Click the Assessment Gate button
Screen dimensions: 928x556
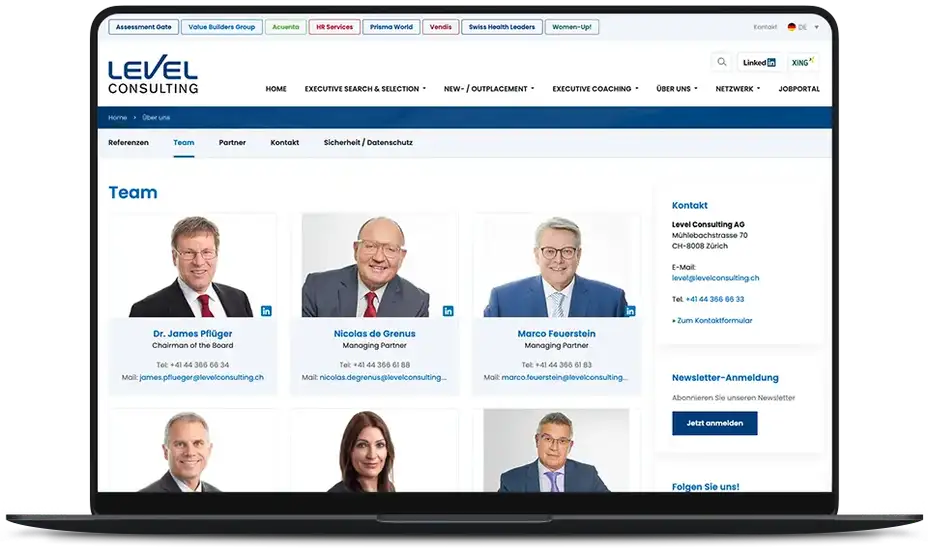click(x=144, y=27)
